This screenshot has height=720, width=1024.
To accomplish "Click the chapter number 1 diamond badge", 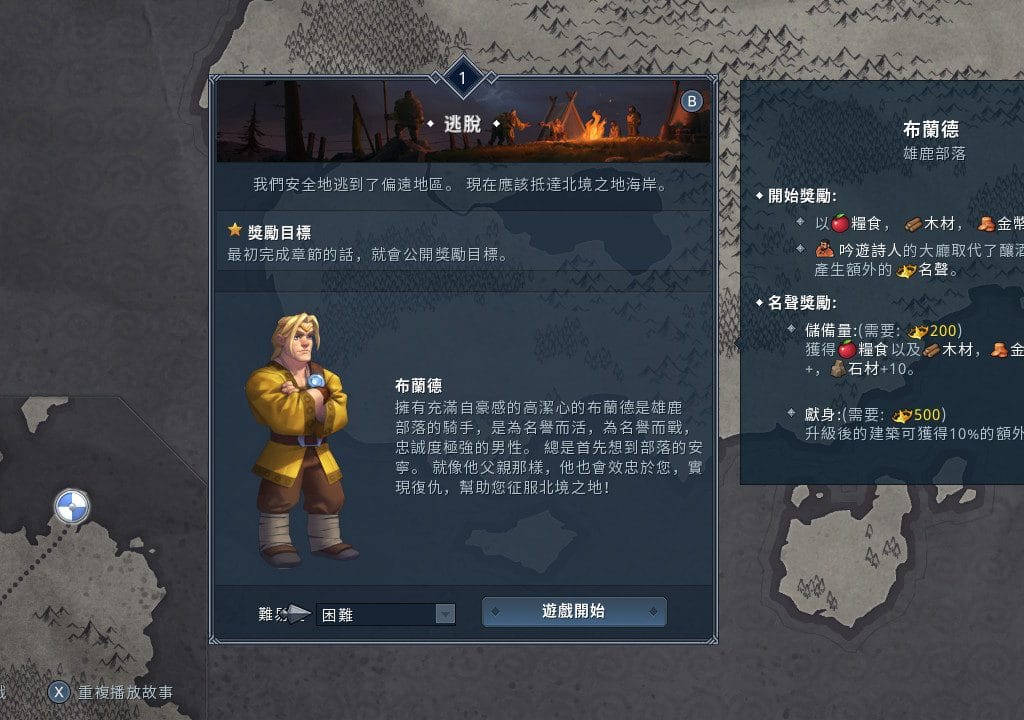I will [x=462, y=78].
